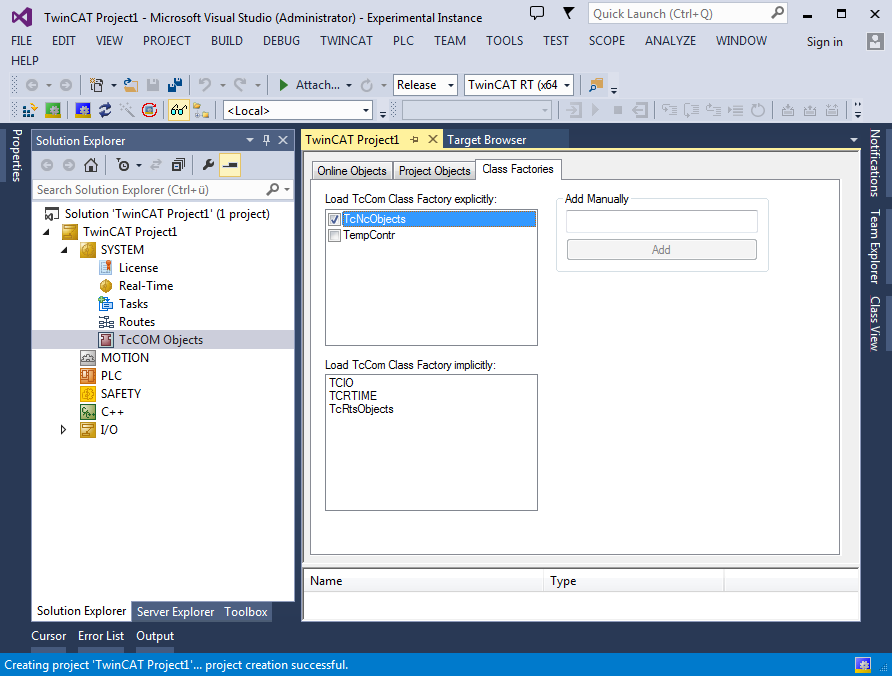Click the Build 4024.0 Loaded icon in status bar
The image size is (892, 676).
(862, 665)
